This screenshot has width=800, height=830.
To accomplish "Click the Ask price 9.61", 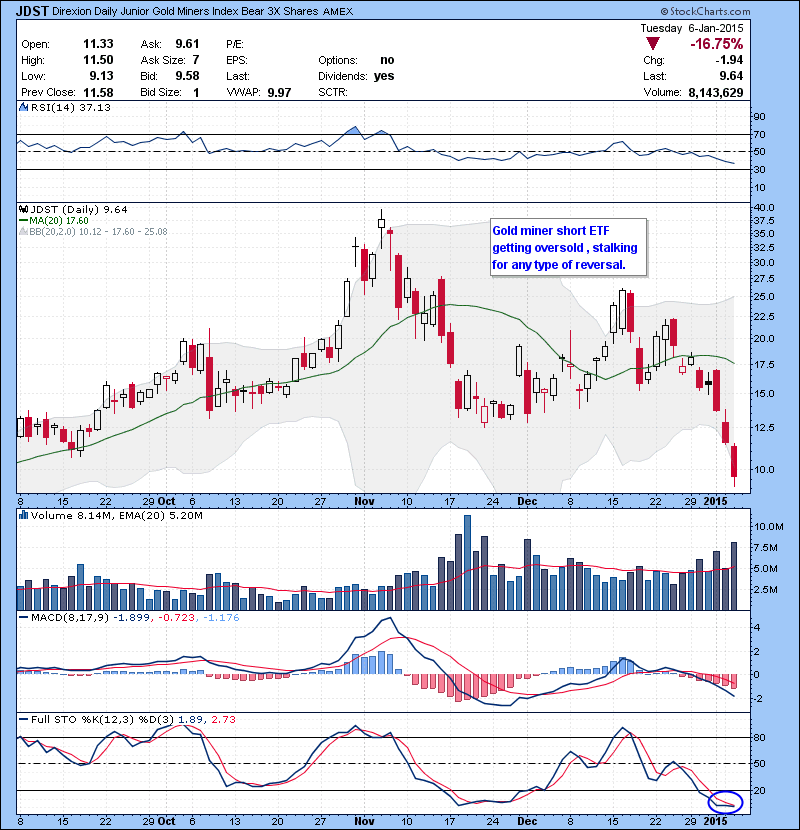I will pos(187,44).
